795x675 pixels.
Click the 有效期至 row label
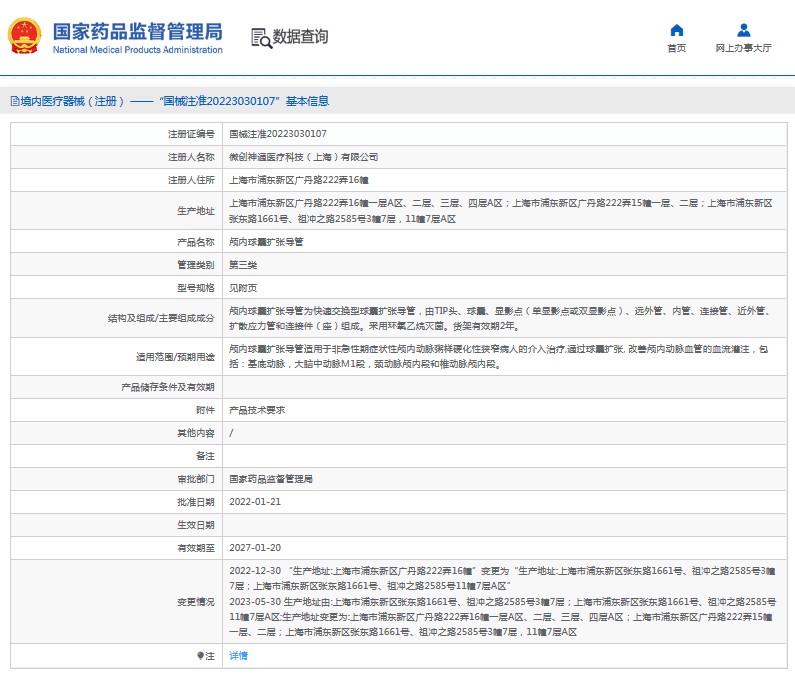196,548
